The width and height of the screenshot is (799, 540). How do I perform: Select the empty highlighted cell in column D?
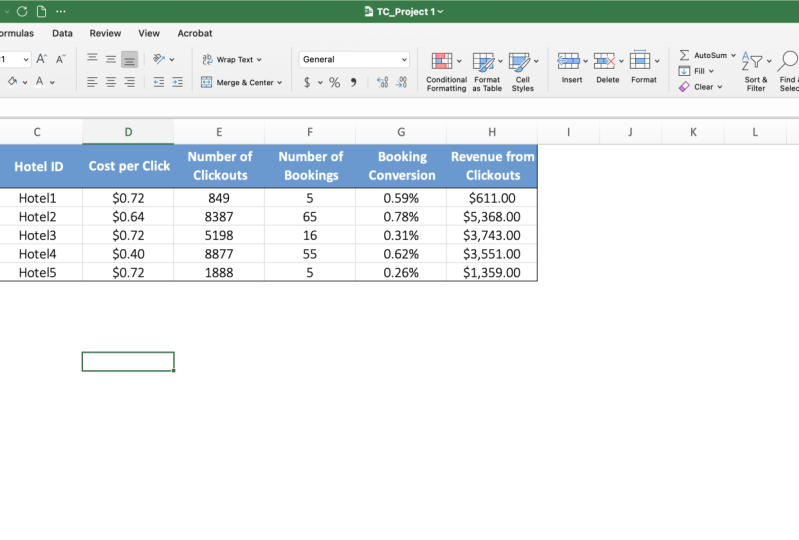point(128,361)
